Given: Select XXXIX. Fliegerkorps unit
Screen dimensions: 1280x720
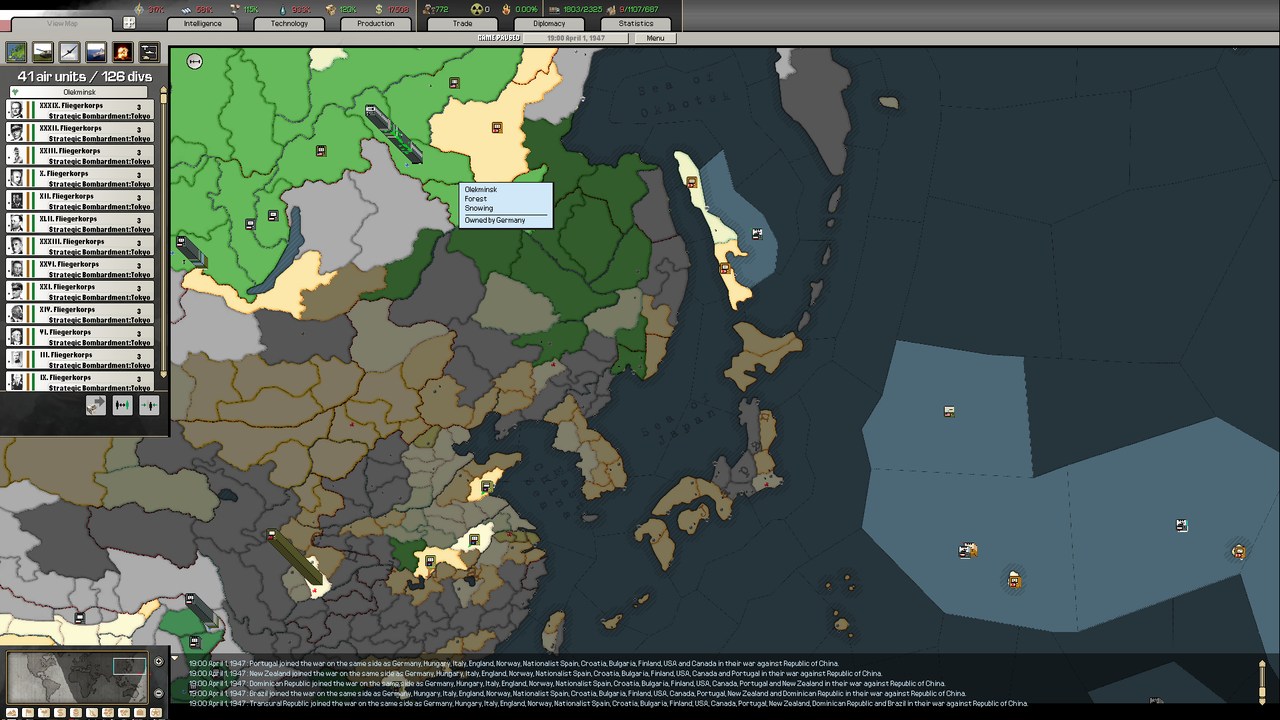Looking at the screenshot, I should 80,110.
